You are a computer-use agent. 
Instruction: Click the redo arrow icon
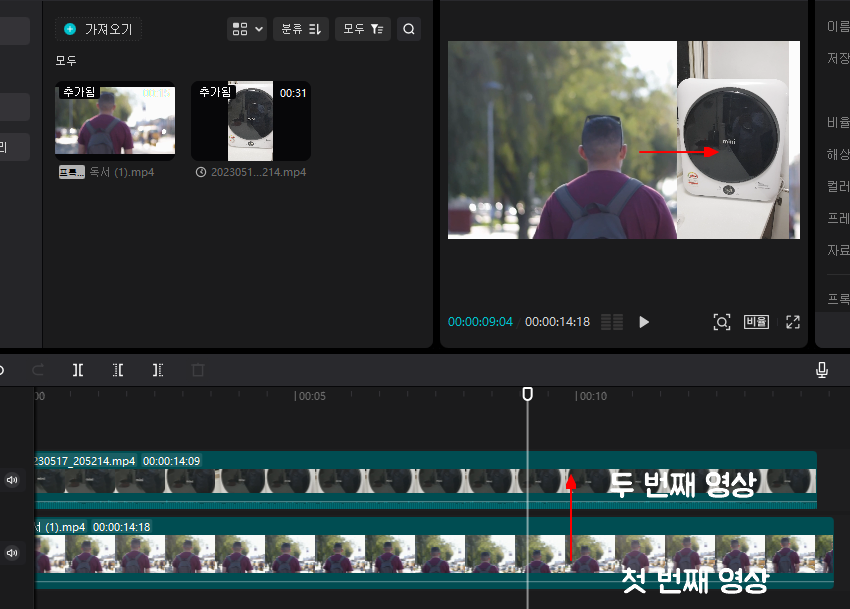tap(38, 370)
